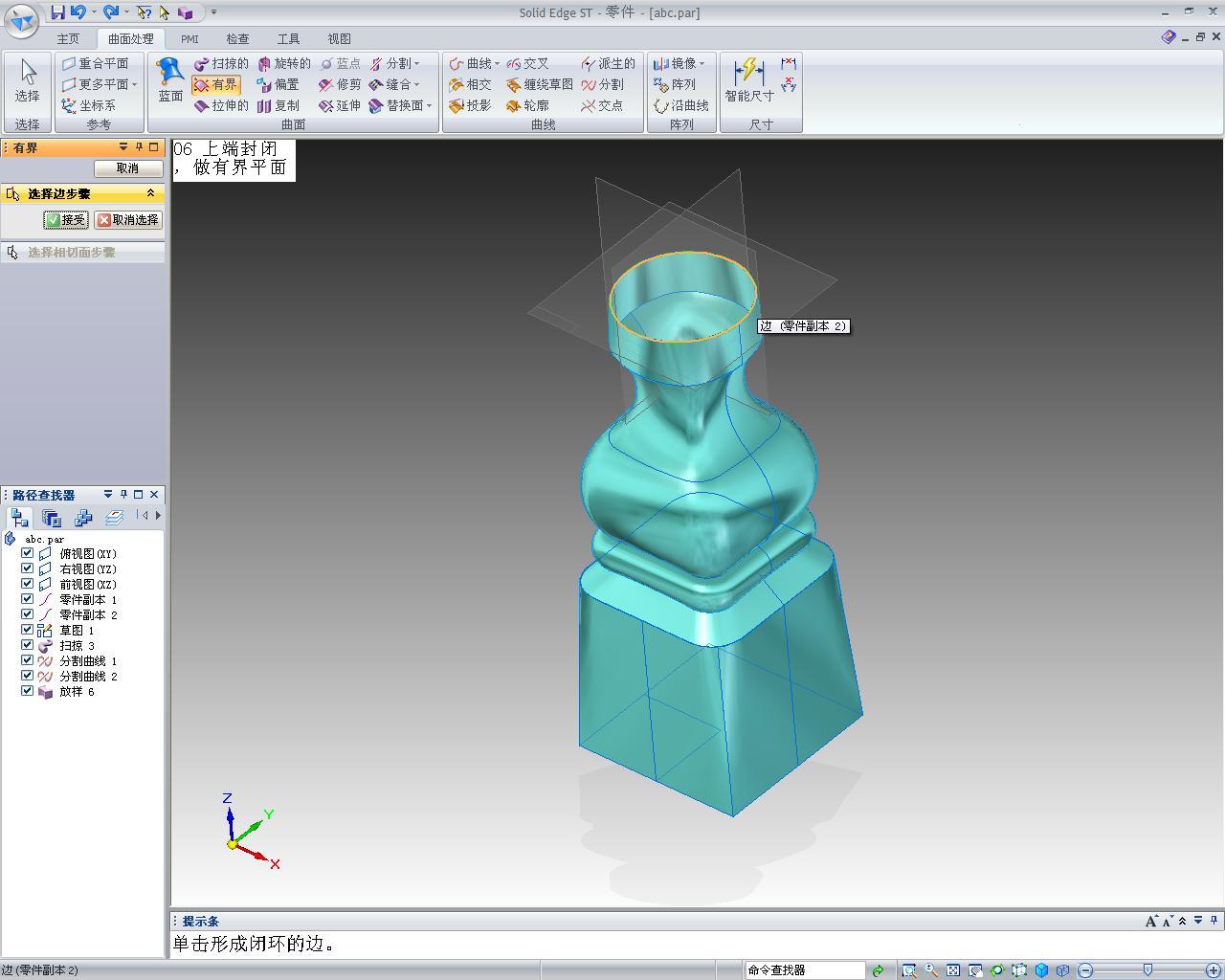Open the 工具 ribbon tab
Viewport: 1225px width, 980px height.
[288, 39]
